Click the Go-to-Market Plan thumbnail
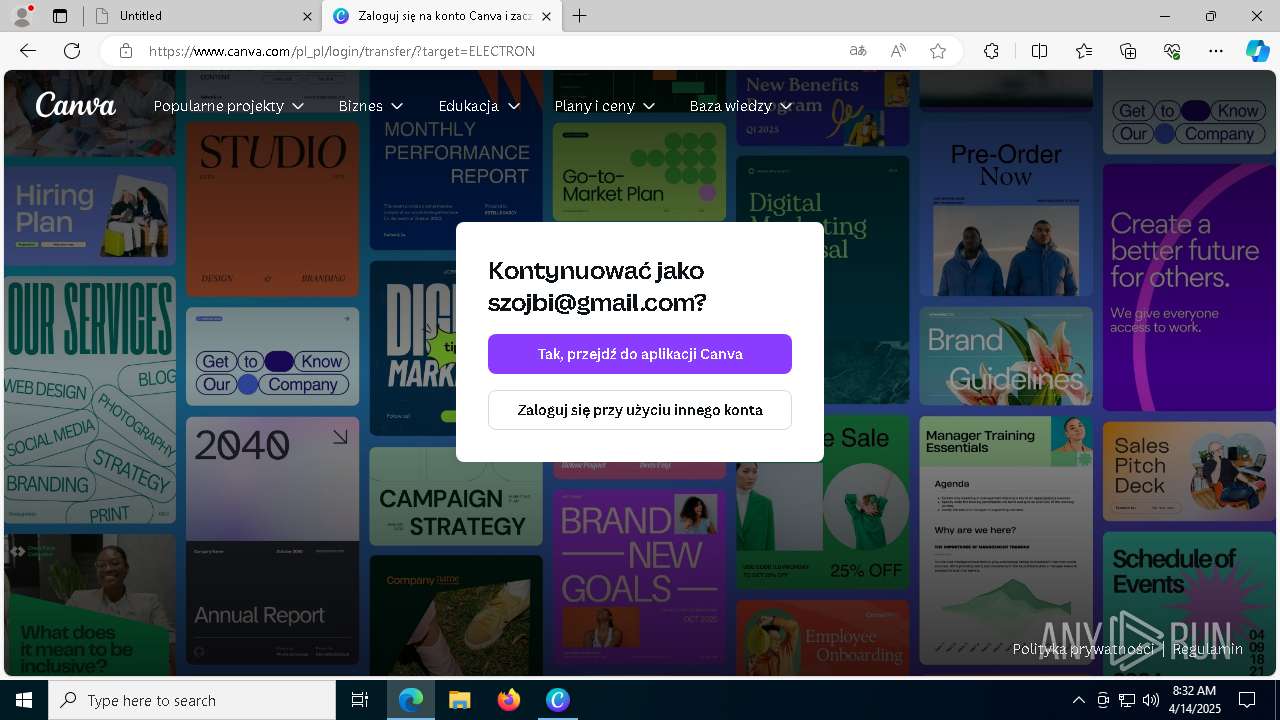Image resolution: width=1280 pixels, height=720 pixels. point(640,171)
